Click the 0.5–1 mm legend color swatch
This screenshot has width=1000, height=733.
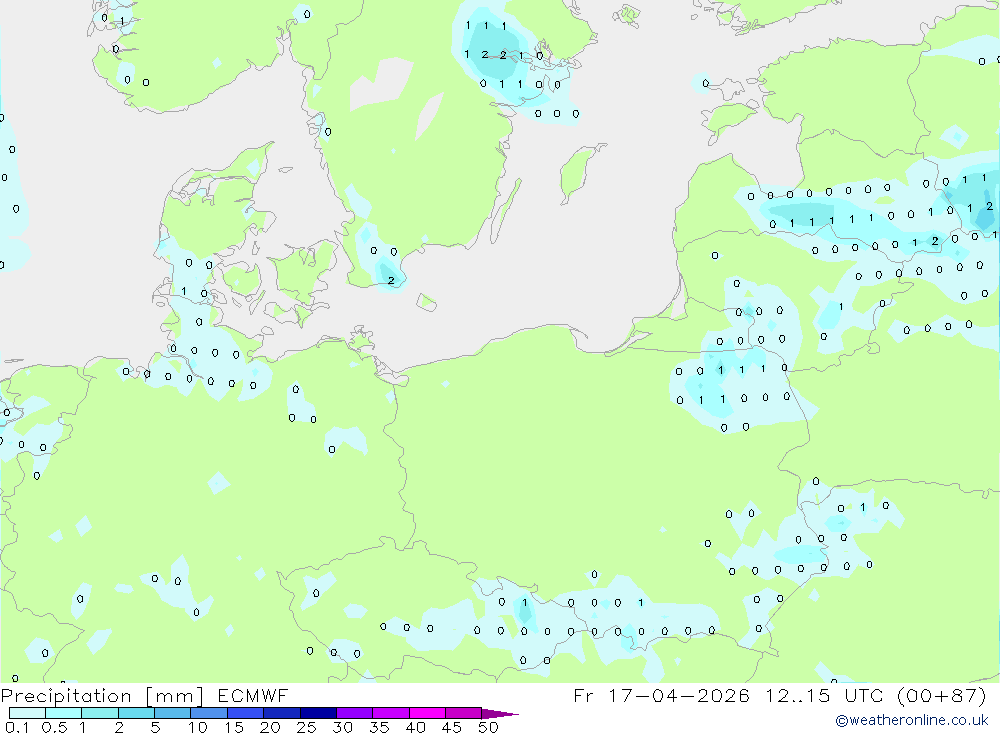[64, 713]
